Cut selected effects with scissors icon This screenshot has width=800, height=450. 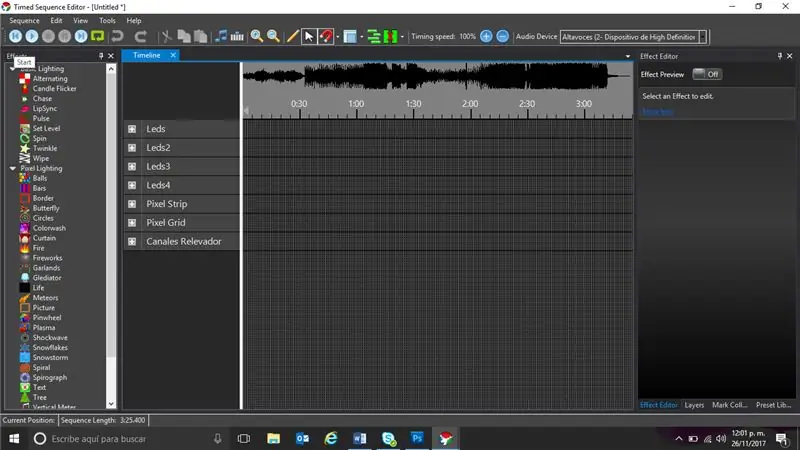[x=166, y=36]
